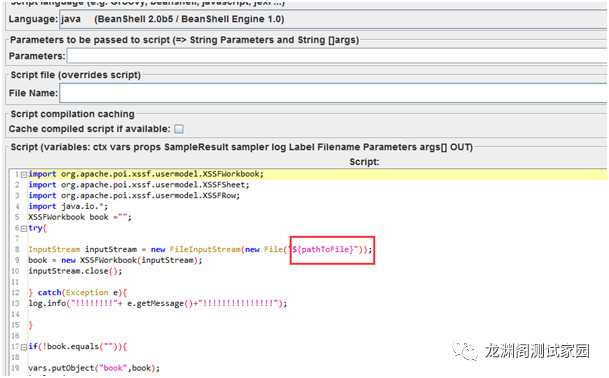Collapse the if block fold marker

click(24, 347)
